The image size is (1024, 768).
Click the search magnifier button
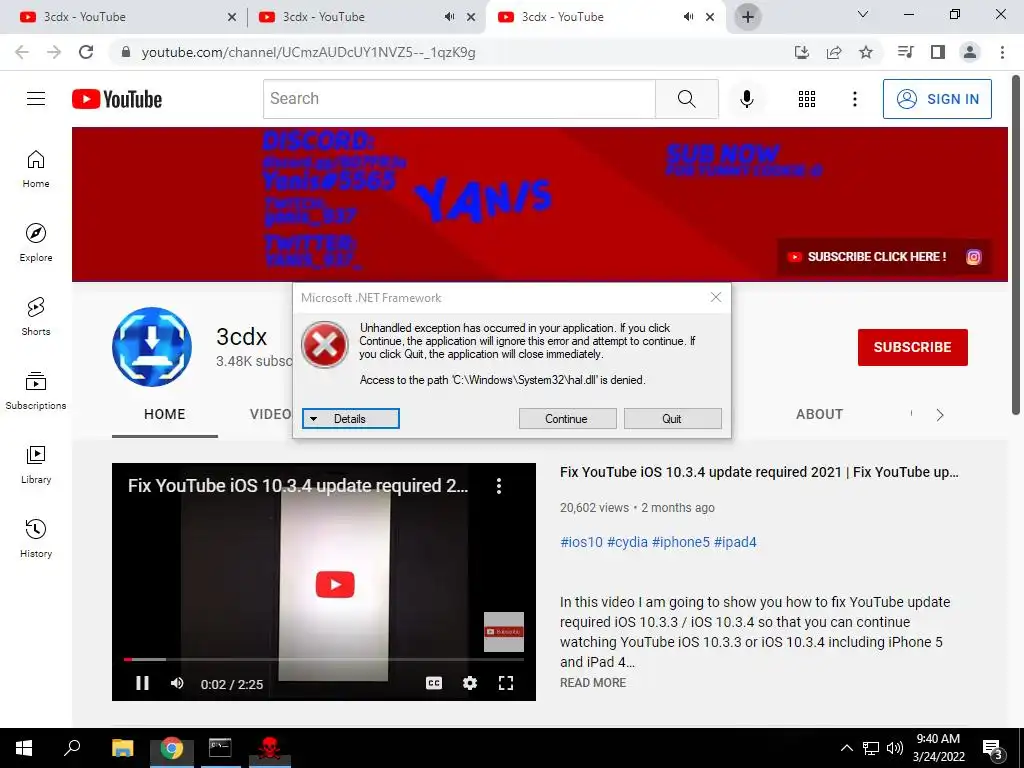pos(686,99)
